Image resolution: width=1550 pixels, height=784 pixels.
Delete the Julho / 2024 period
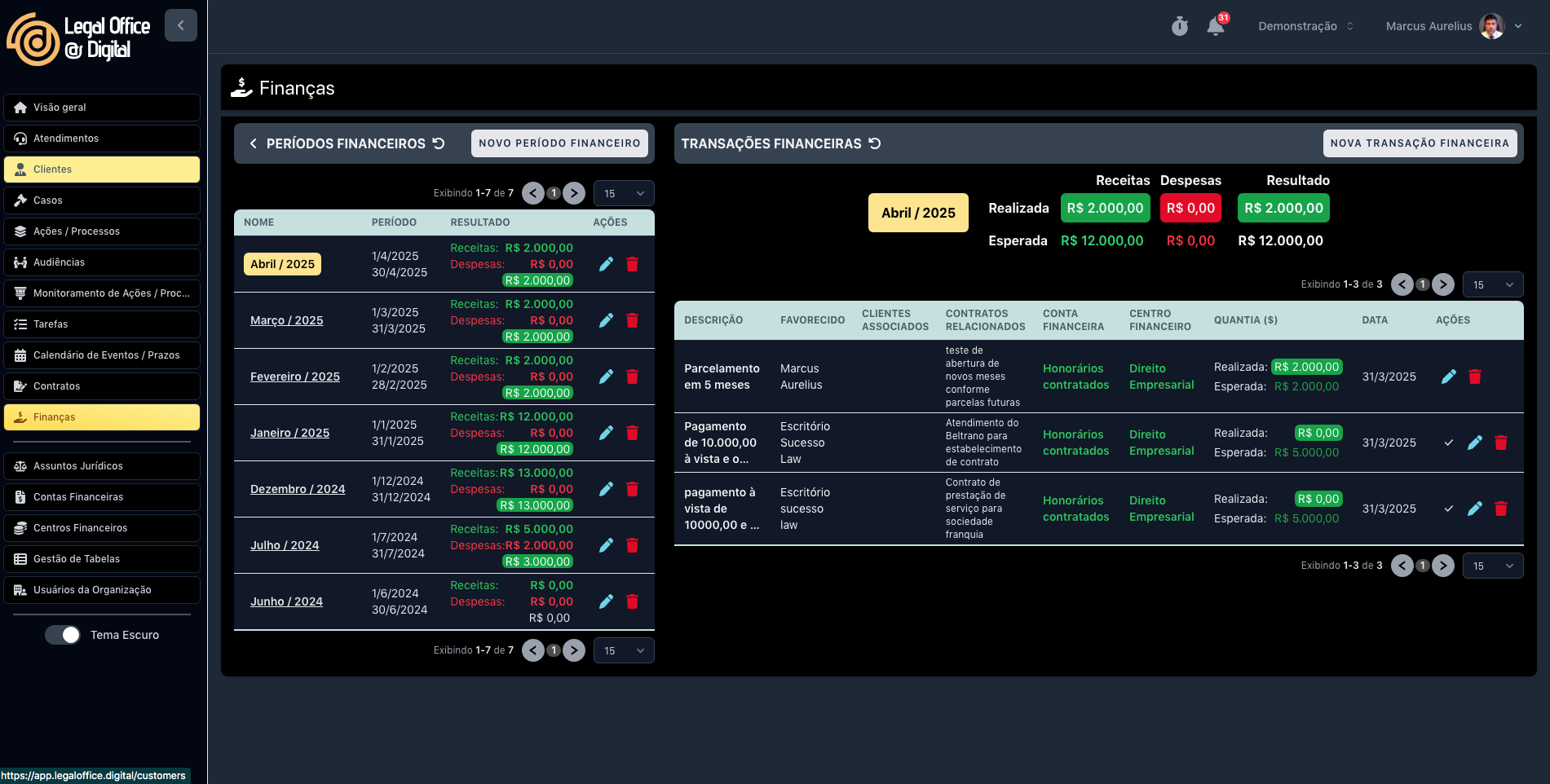click(x=632, y=545)
